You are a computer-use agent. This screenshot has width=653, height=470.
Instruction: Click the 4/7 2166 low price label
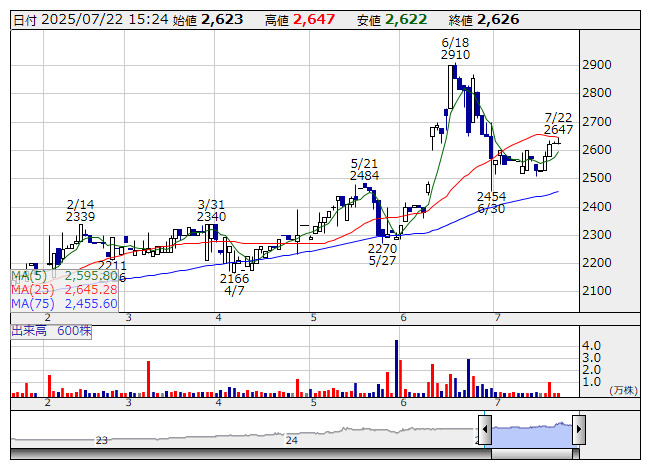click(x=234, y=284)
